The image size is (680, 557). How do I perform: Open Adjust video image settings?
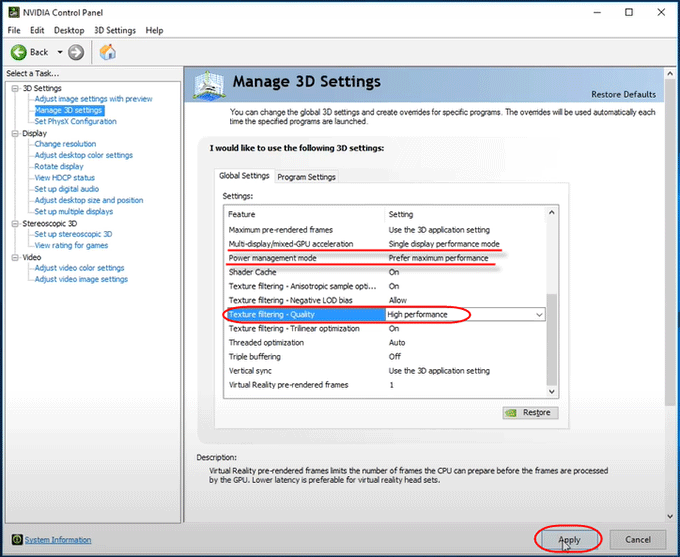tap(81, 279)
